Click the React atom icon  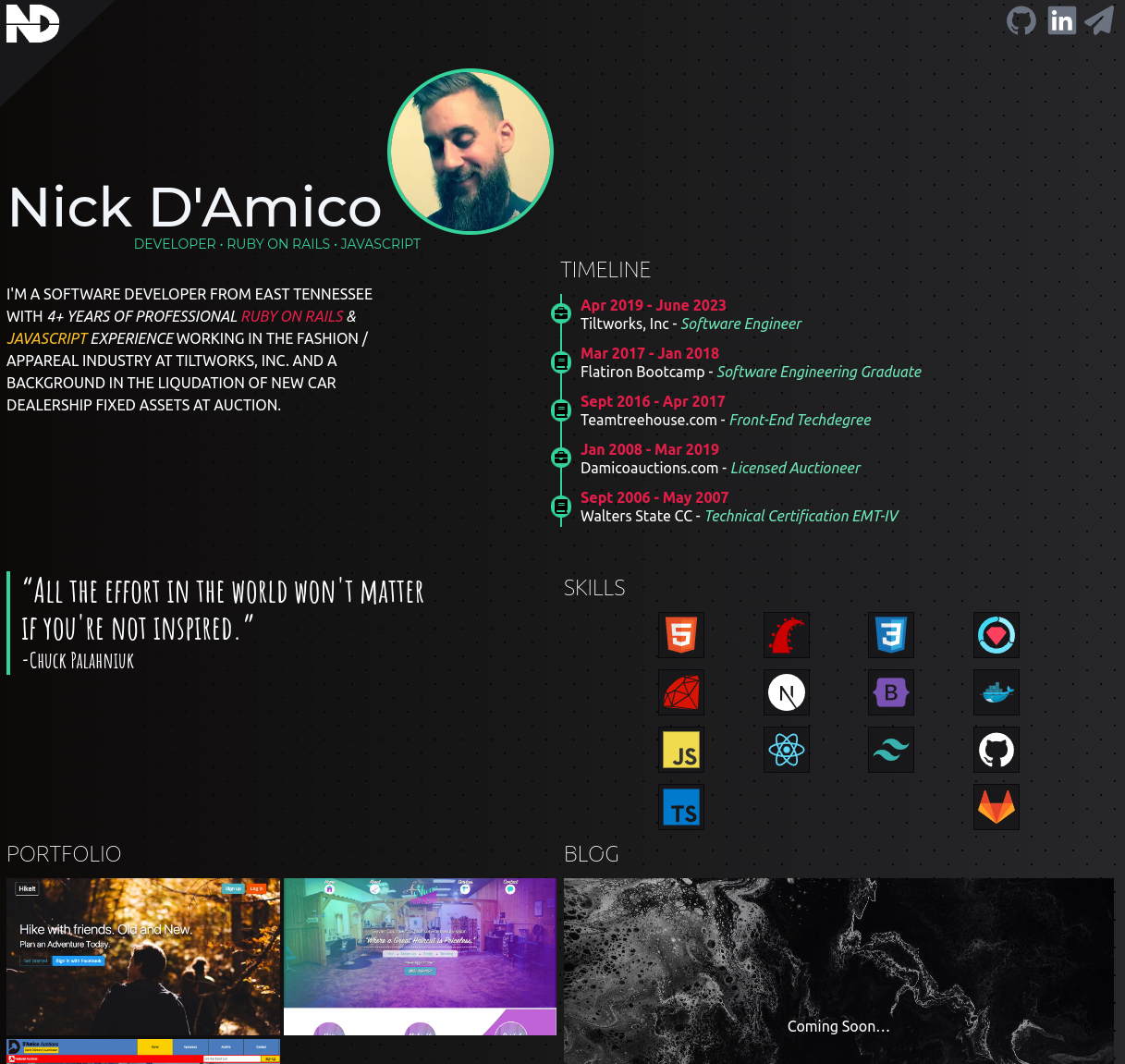click(x=787, y=750)
